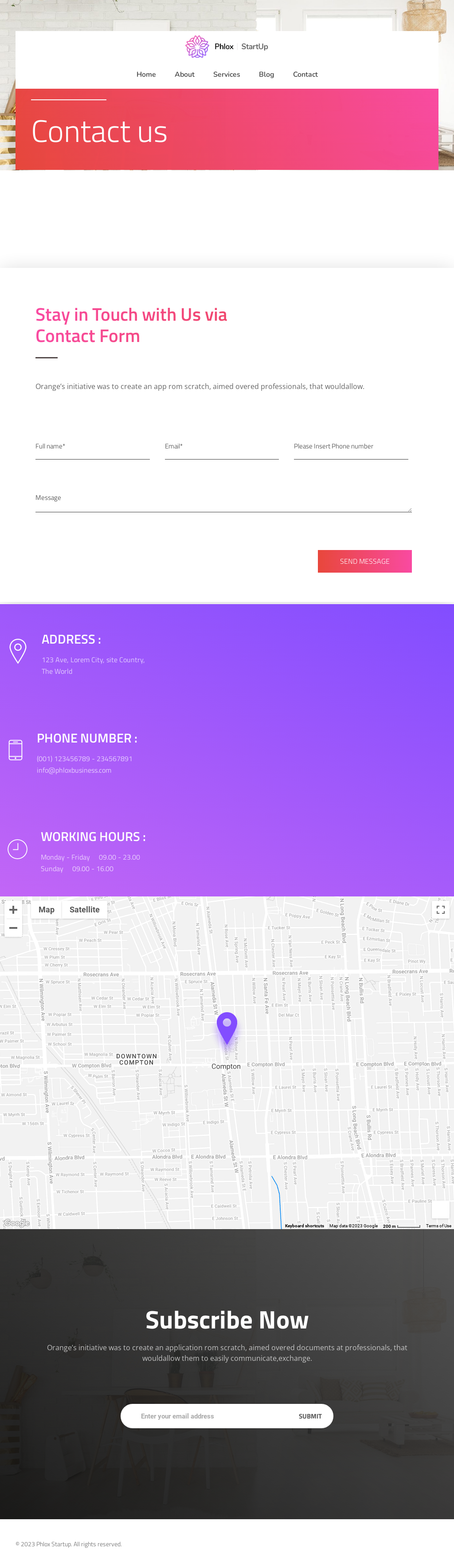This screenshot has height=1568, width=454.
Task: Click the working hours clock icon
Action: click(18, 849)
